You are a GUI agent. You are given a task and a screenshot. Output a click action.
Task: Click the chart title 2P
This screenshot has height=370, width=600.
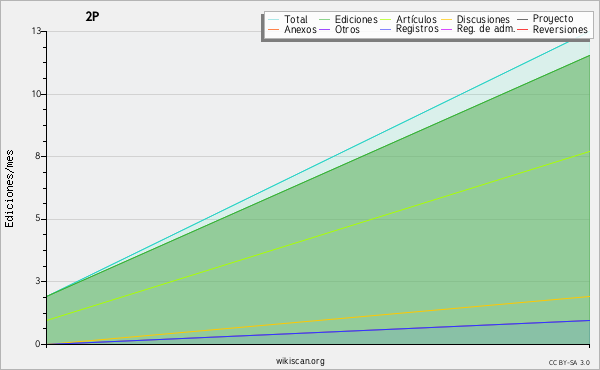[92, 16]
